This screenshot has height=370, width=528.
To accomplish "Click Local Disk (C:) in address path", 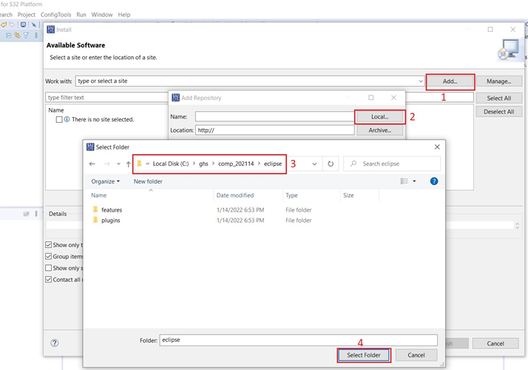I will (171, 164).
